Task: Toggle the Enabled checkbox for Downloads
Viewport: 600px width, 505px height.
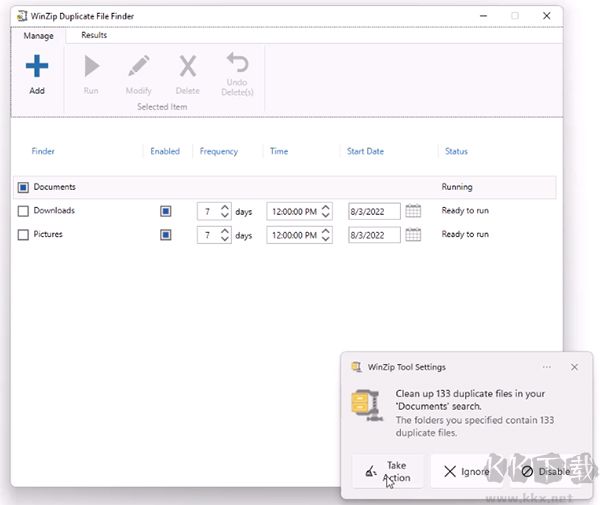Action: (x=165, y=211)
